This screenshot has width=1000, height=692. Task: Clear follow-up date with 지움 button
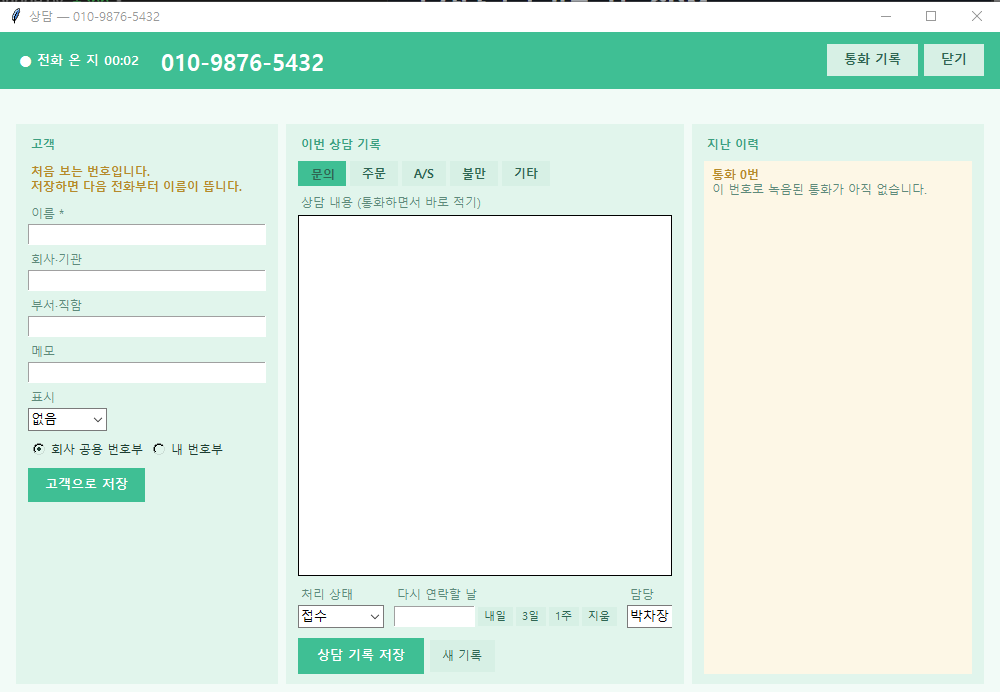point(599,616)
